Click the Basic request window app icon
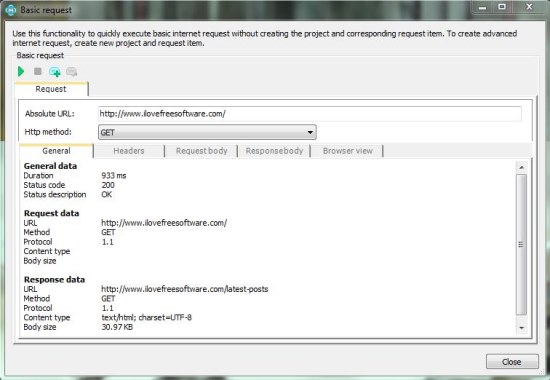550x380 pixels. 11,10
